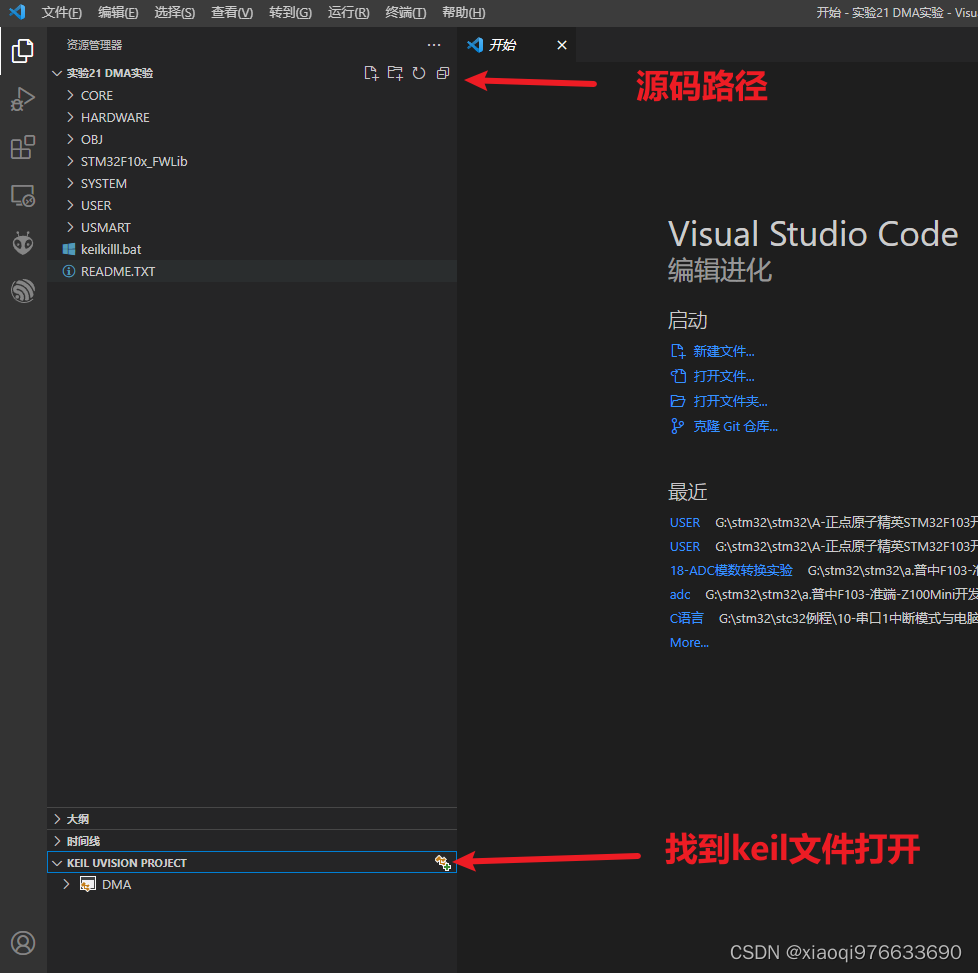Open the 编辑(E) menu
Viewport: 978px width, 973px height.
(118, 12)
